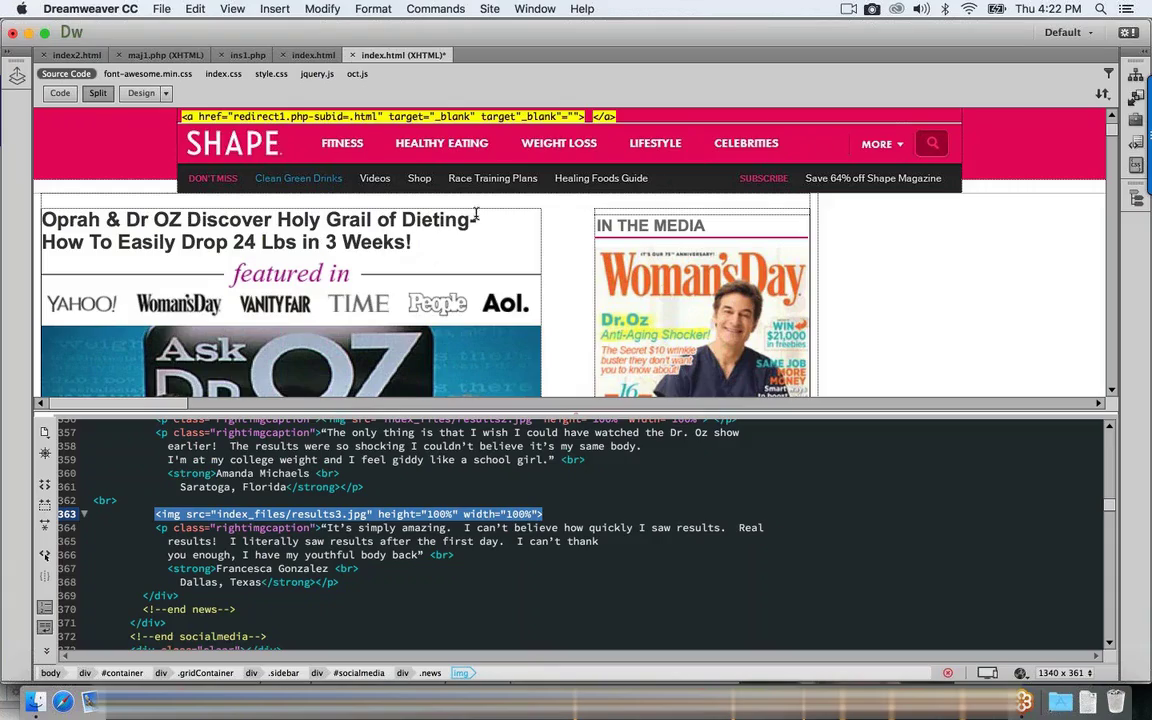Click the Select Parent Tag icon
The height and width of the screenshot is (720, 1152).
tap(45, 555)
